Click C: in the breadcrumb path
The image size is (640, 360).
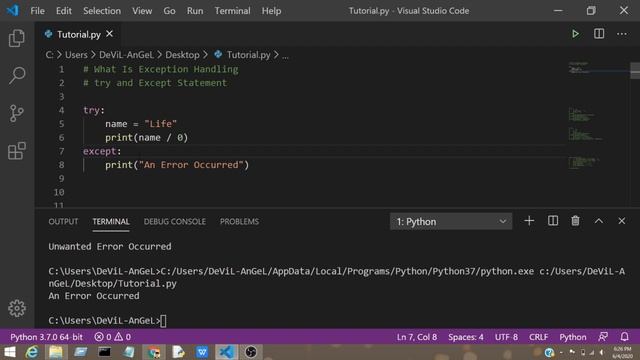49,55
